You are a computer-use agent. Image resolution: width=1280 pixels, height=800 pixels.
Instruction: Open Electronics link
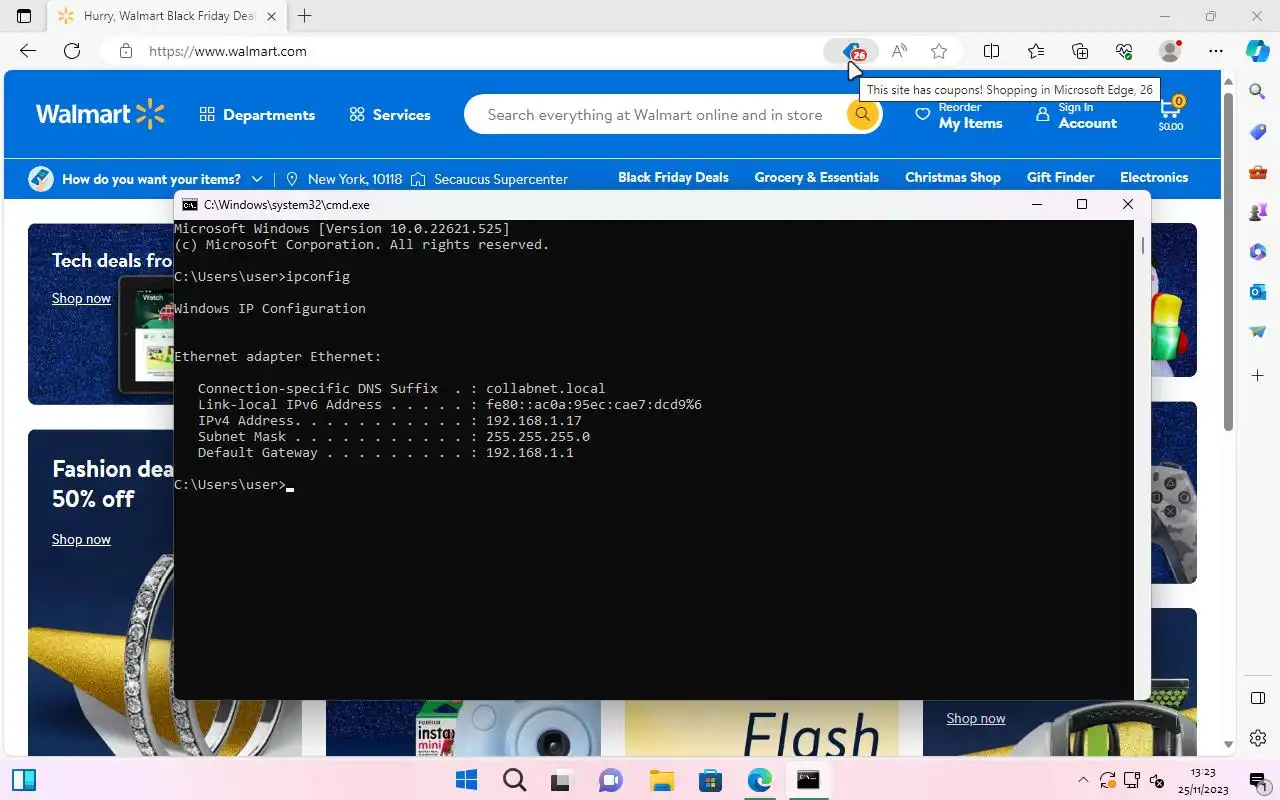pos(1154,177)
